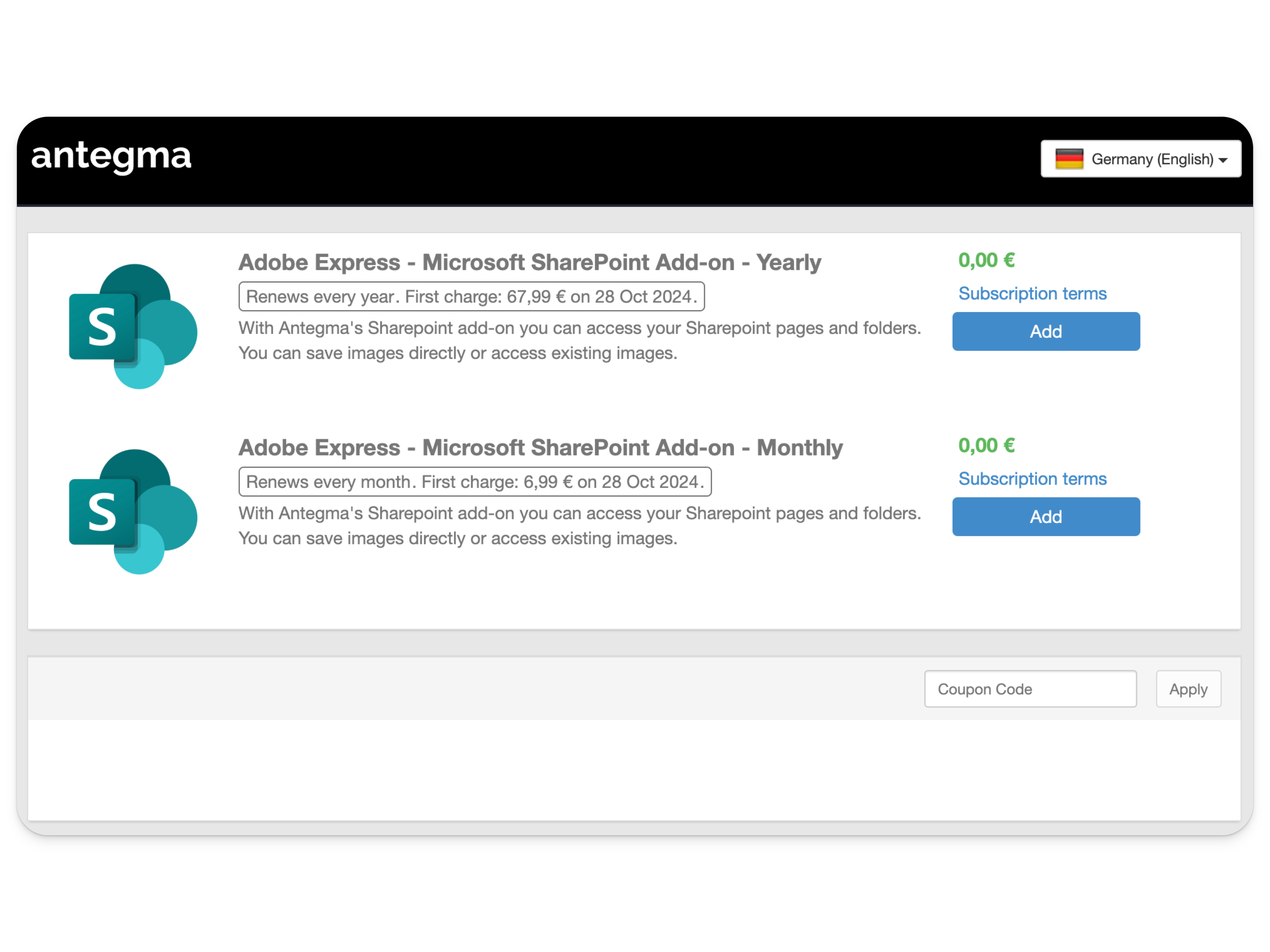This screenshot has height=952, width=1270.
Task: Click the SharePoint icon for Yearly add-on
Action: pyautogui.click(x=133, y=326)
